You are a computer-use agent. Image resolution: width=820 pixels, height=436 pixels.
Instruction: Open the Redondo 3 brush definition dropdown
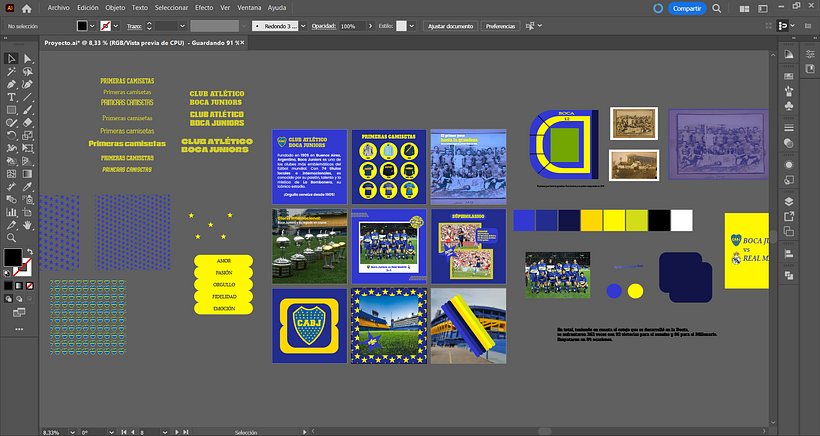(x=303, y=26)
